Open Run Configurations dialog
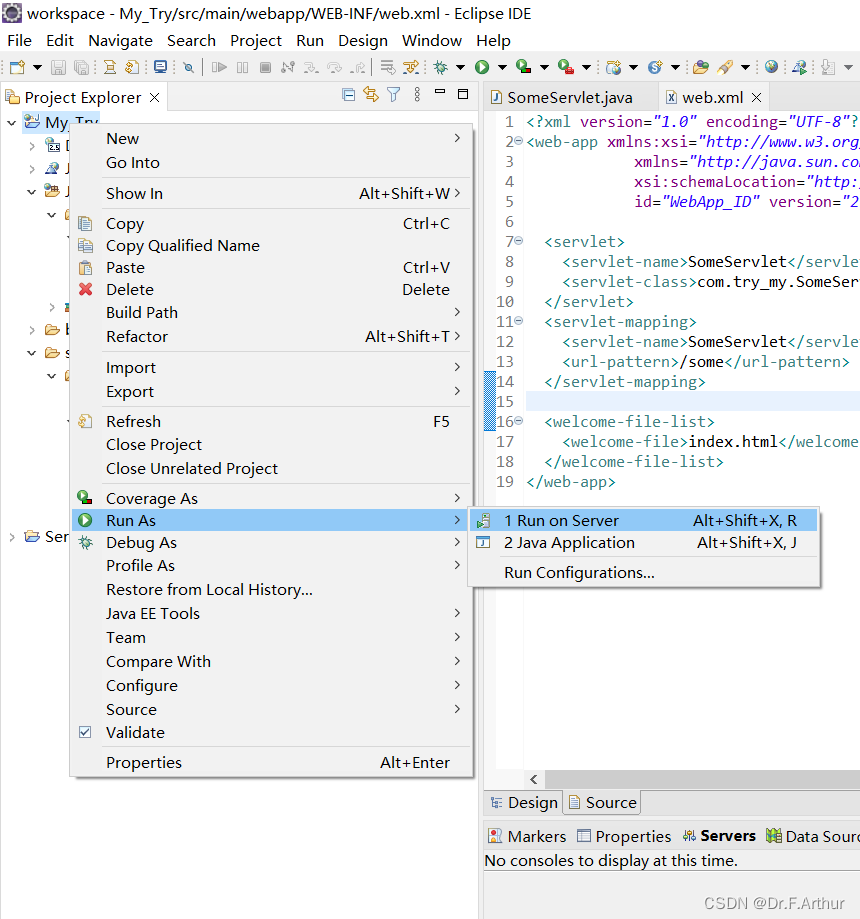 click(x=644, y=572)
